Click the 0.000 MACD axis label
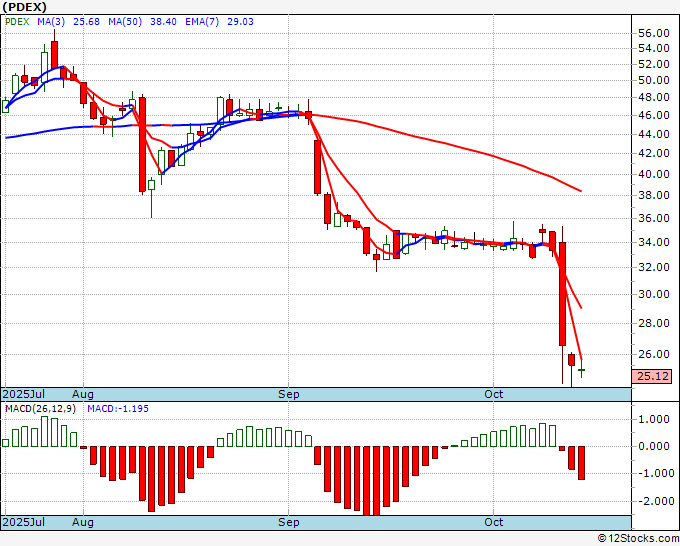680x546 pixels. click(x=654, y=446)
